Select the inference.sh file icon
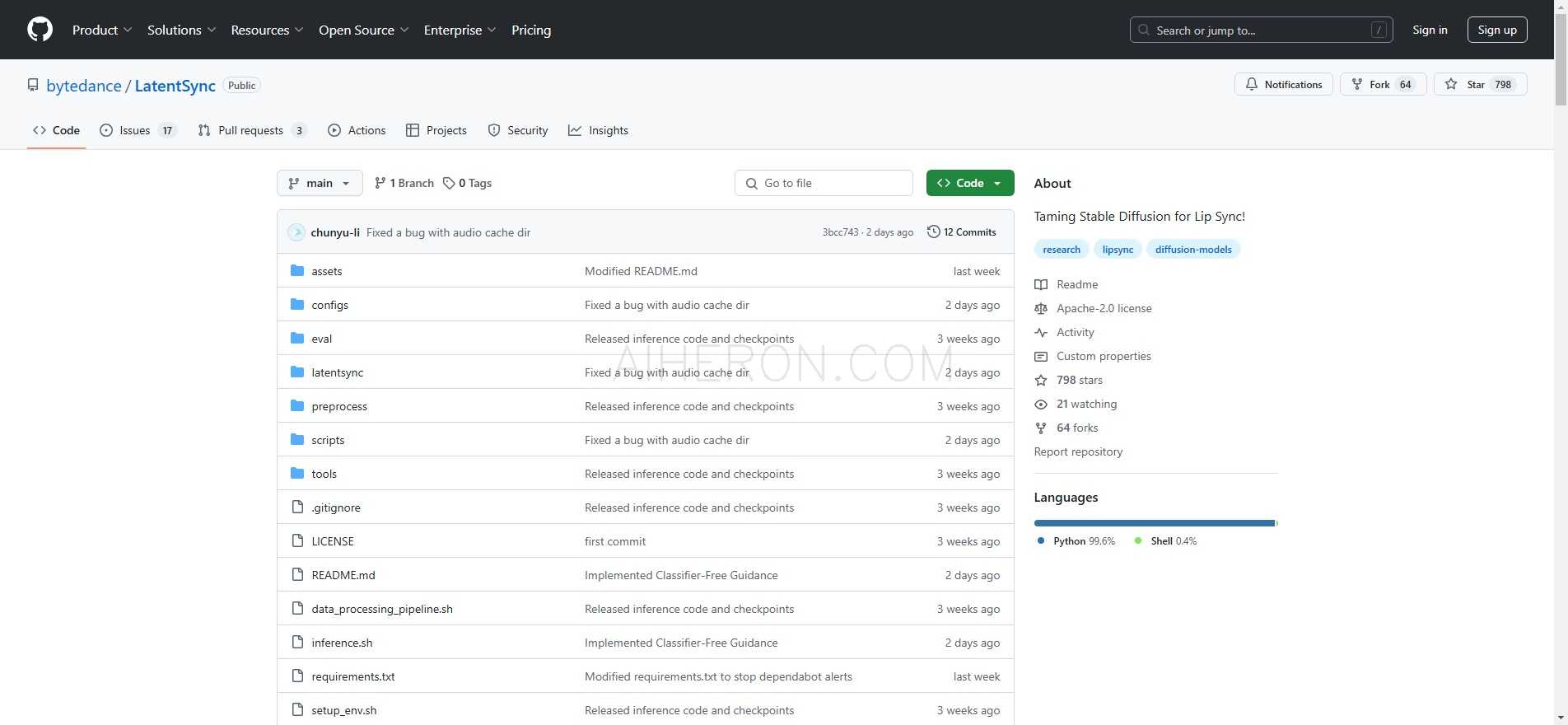 point(297,642)
